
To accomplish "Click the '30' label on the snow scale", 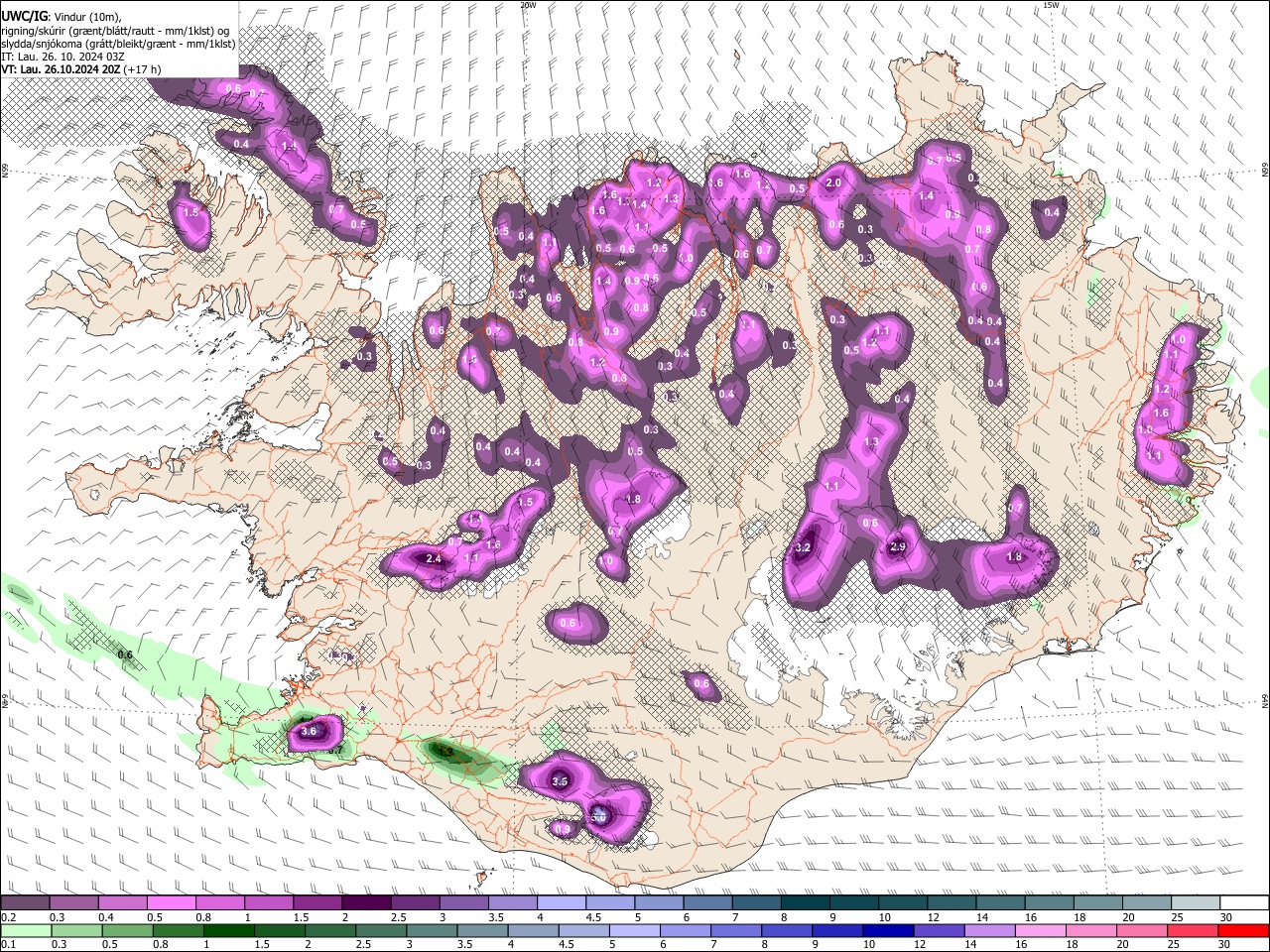I will 1226,917.
